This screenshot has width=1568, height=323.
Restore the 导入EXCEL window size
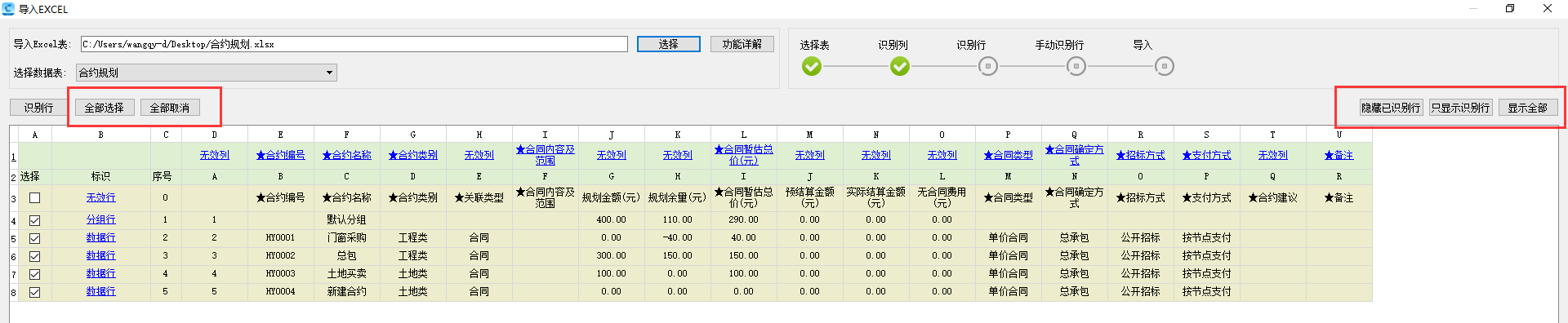(x=1510, y=9)
